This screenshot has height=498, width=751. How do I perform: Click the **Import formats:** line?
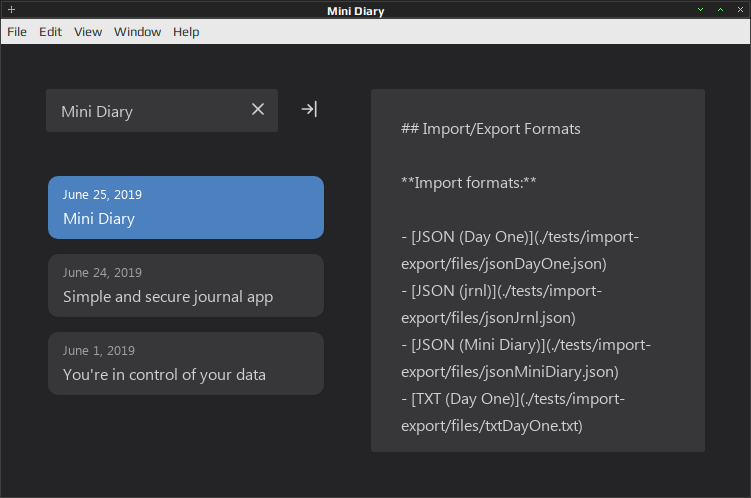(468, 183)
